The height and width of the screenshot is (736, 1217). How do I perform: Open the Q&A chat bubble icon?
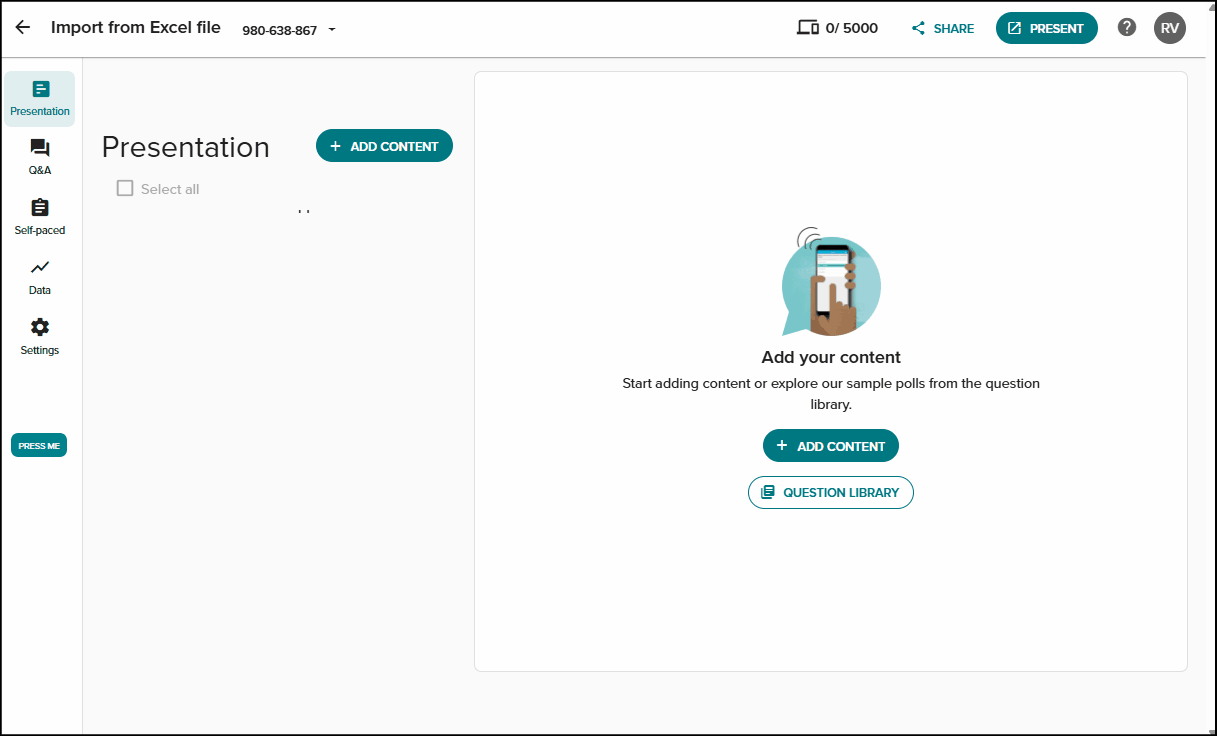point(40,148)
